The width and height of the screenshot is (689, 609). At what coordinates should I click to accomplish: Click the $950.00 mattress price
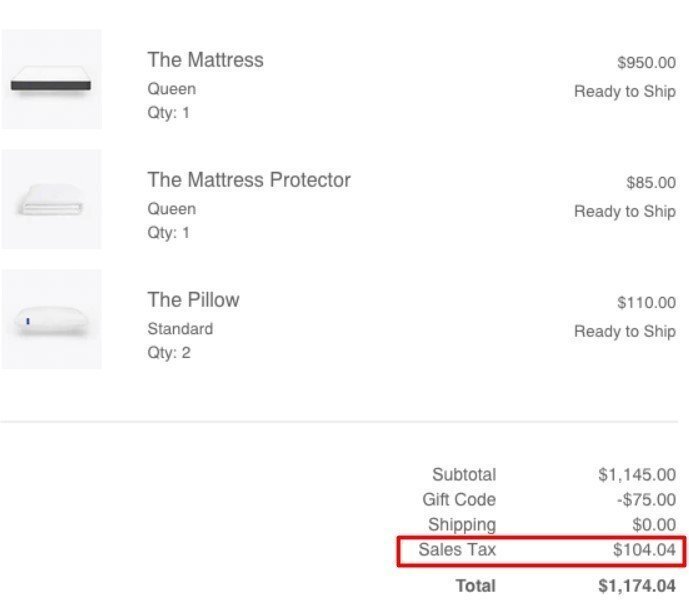click(646, 63)
